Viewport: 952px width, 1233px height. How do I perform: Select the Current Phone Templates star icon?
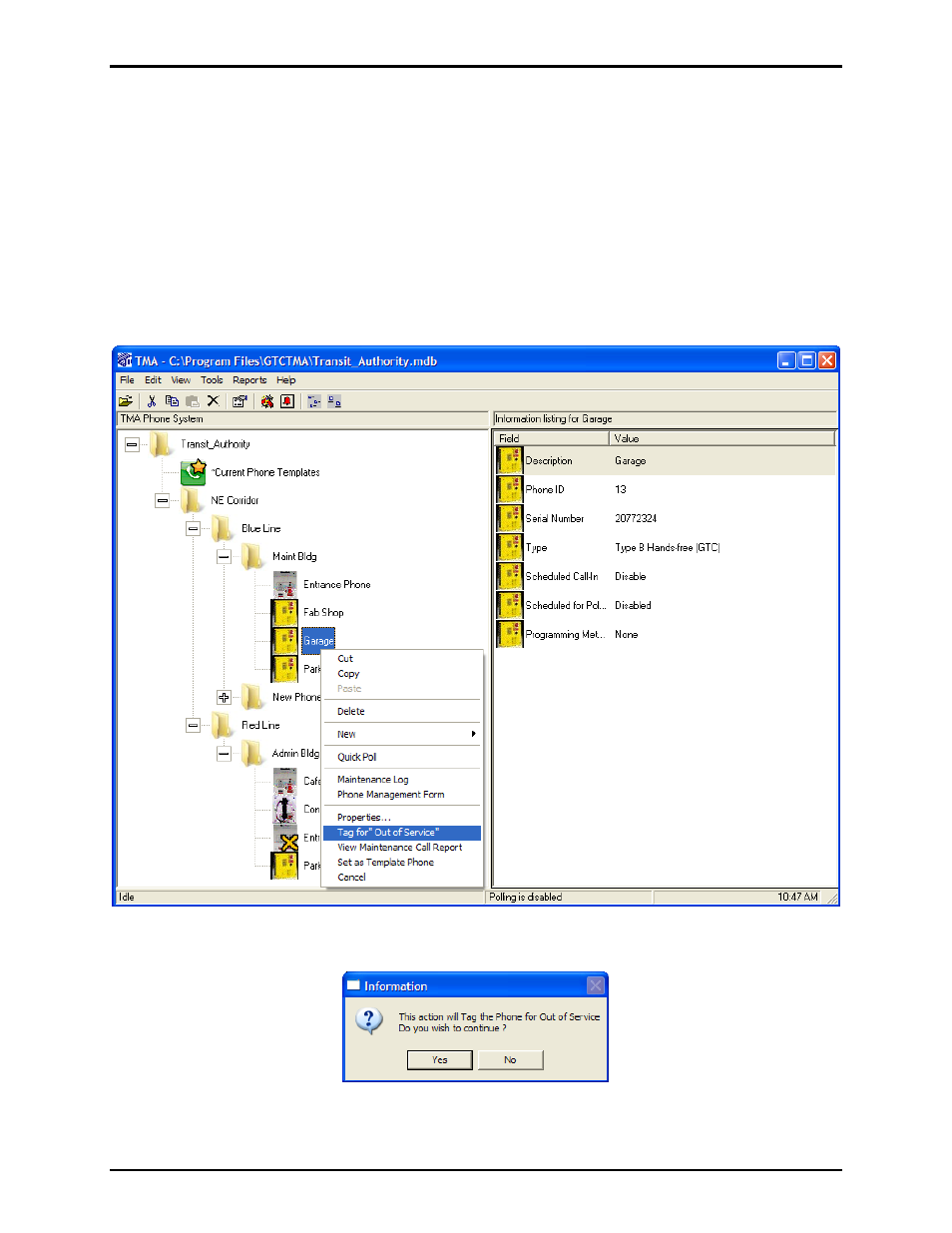point(194,472)
